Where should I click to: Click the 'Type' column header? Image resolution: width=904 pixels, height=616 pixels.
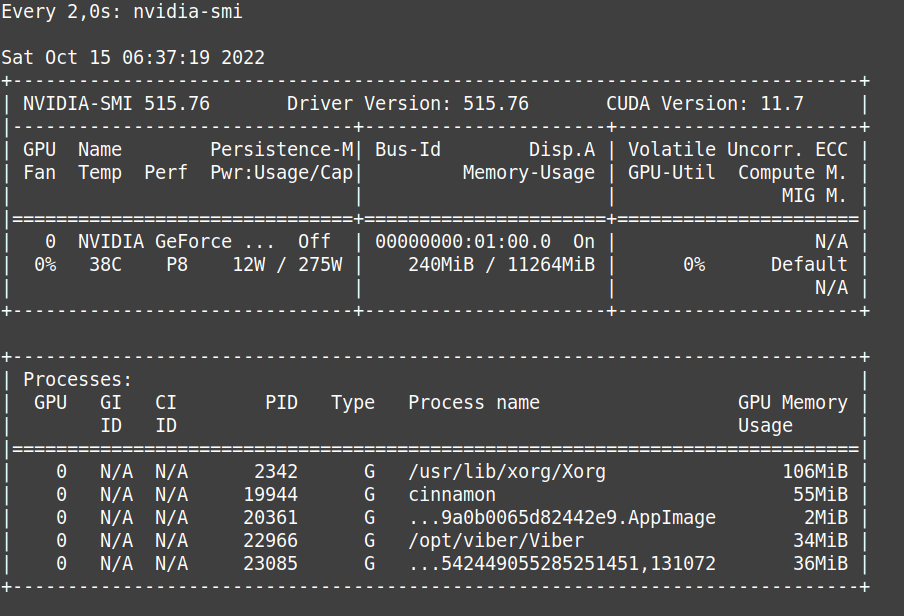pyautogui.click(x=353, y=403)
